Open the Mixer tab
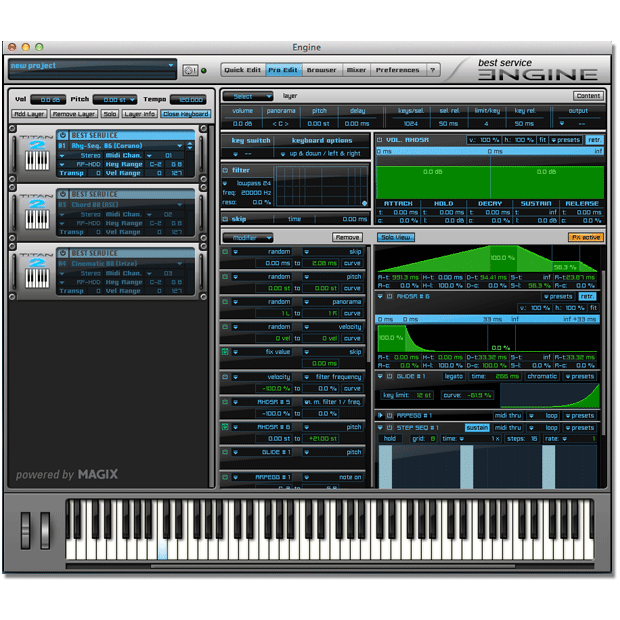This screenshot has height=620, width=620. 356,70
